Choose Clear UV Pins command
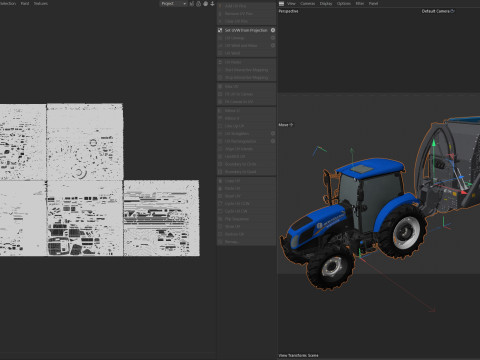Image resolution: width=480 pixels, height=360 pixels. [246, 21]
